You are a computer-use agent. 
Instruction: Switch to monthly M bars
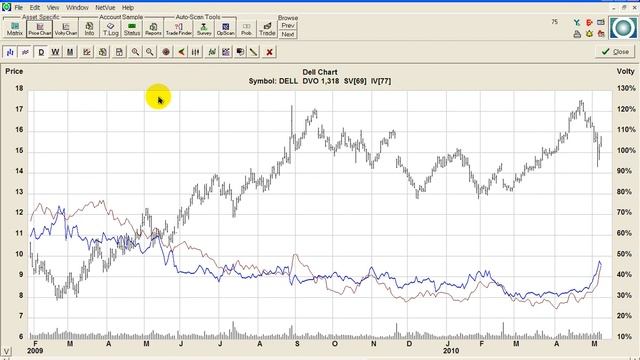(70, 52)
